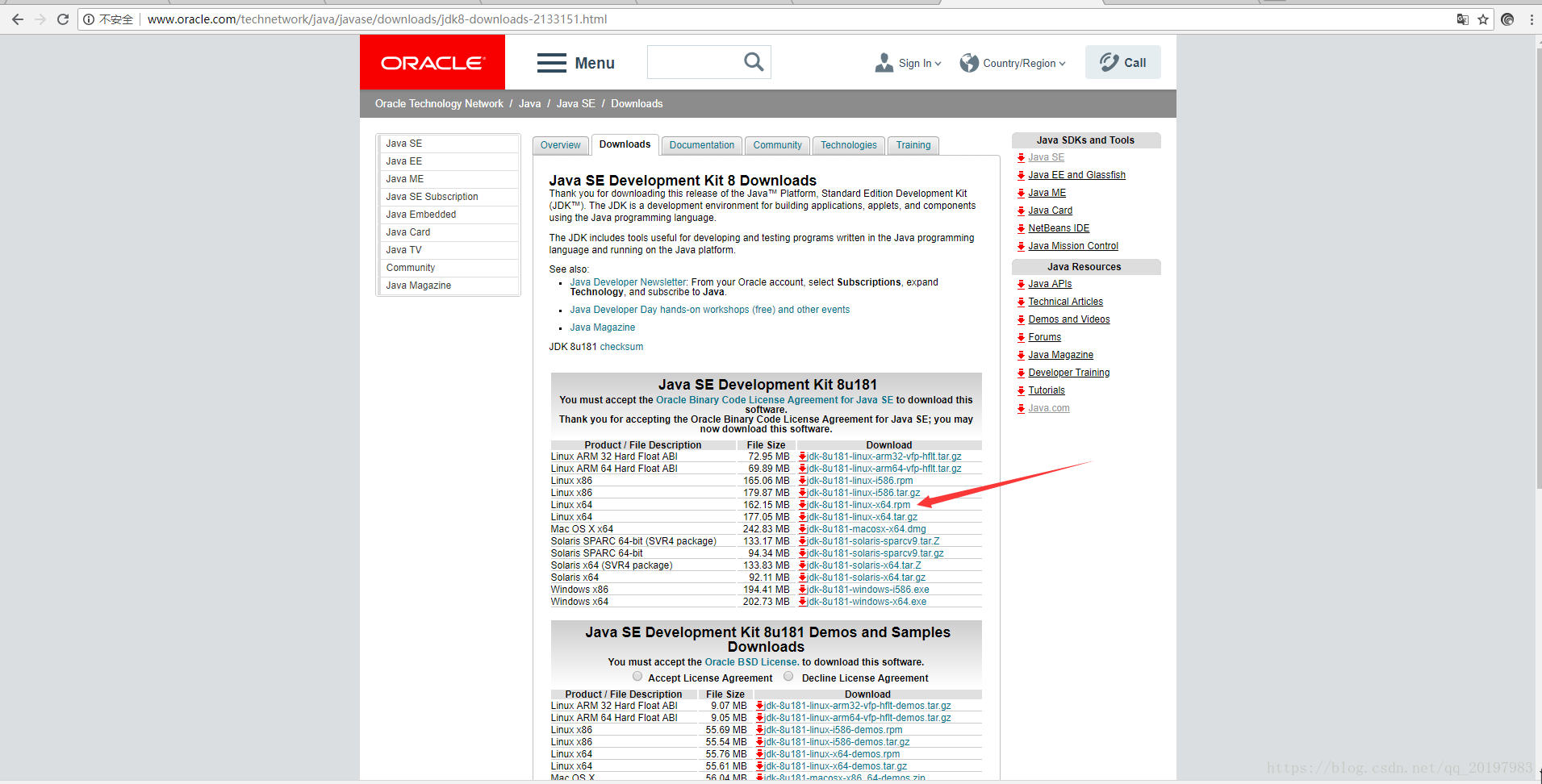Click the Java breadcrumb link
Screen dimensions: 1542x784
pos(529,103)
